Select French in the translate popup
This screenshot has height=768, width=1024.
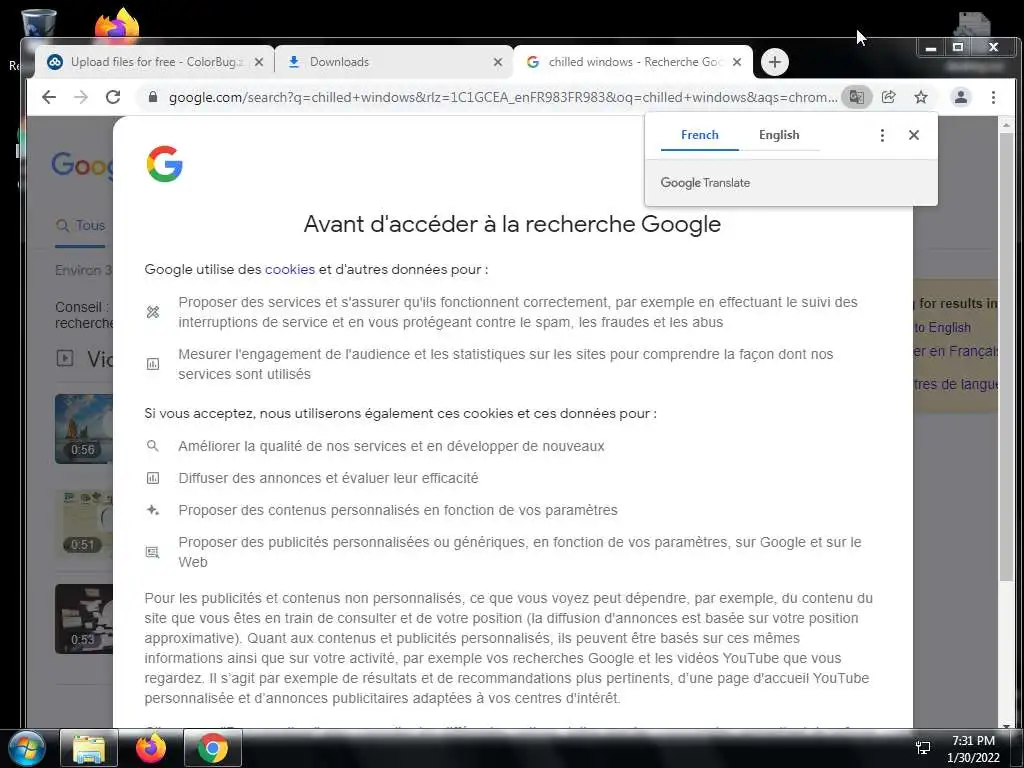click(699, 135)
